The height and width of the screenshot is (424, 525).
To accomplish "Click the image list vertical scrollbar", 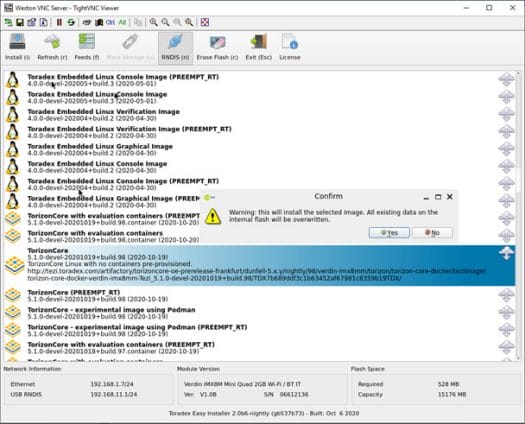I will pos(518,216).
